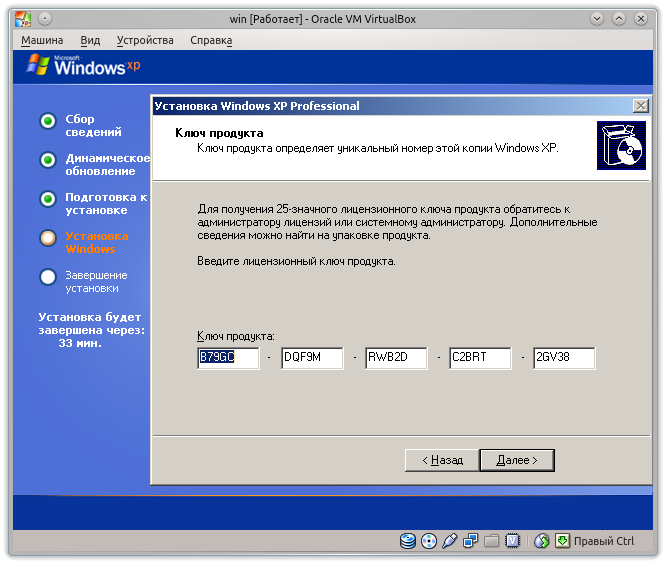This screenshot has width=666, height=564.
Task: Click the first product key field B79GC
Action: [228, 358]
